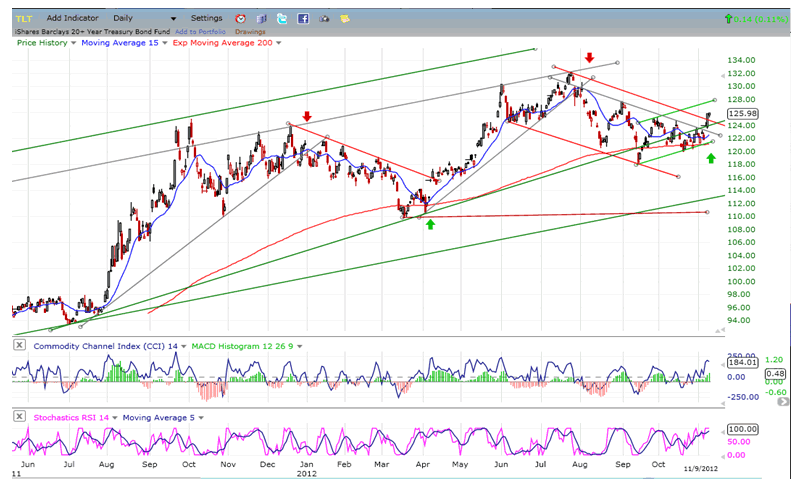This screenshot has width=795, height=486.
Task: Click the icon right of the alarm clock
Action: [x=261, y=18]
